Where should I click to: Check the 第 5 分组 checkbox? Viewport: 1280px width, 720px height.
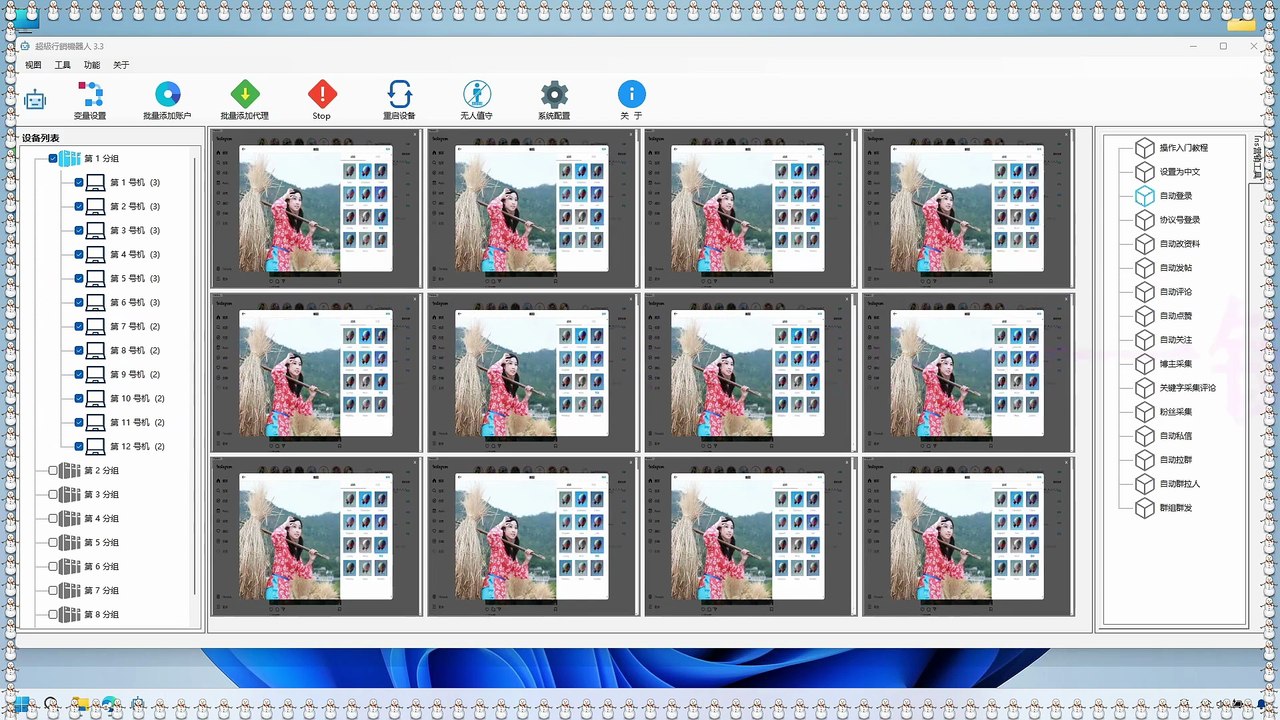(x=53, y=543)
